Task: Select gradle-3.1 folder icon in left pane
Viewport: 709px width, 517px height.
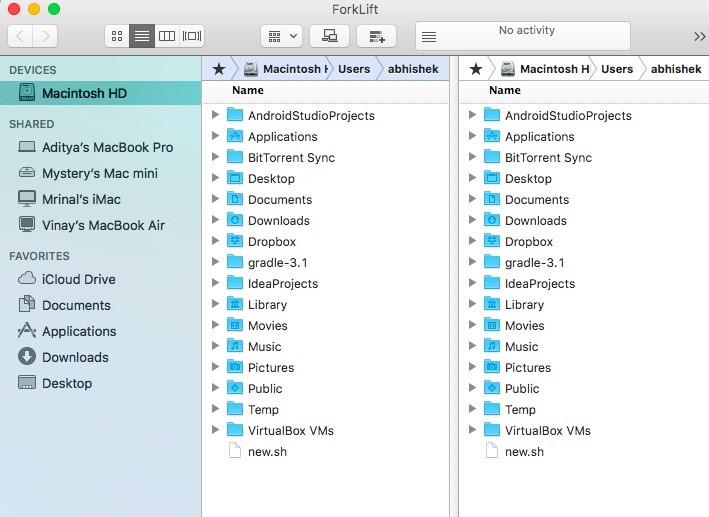Action: coord(235,261)
